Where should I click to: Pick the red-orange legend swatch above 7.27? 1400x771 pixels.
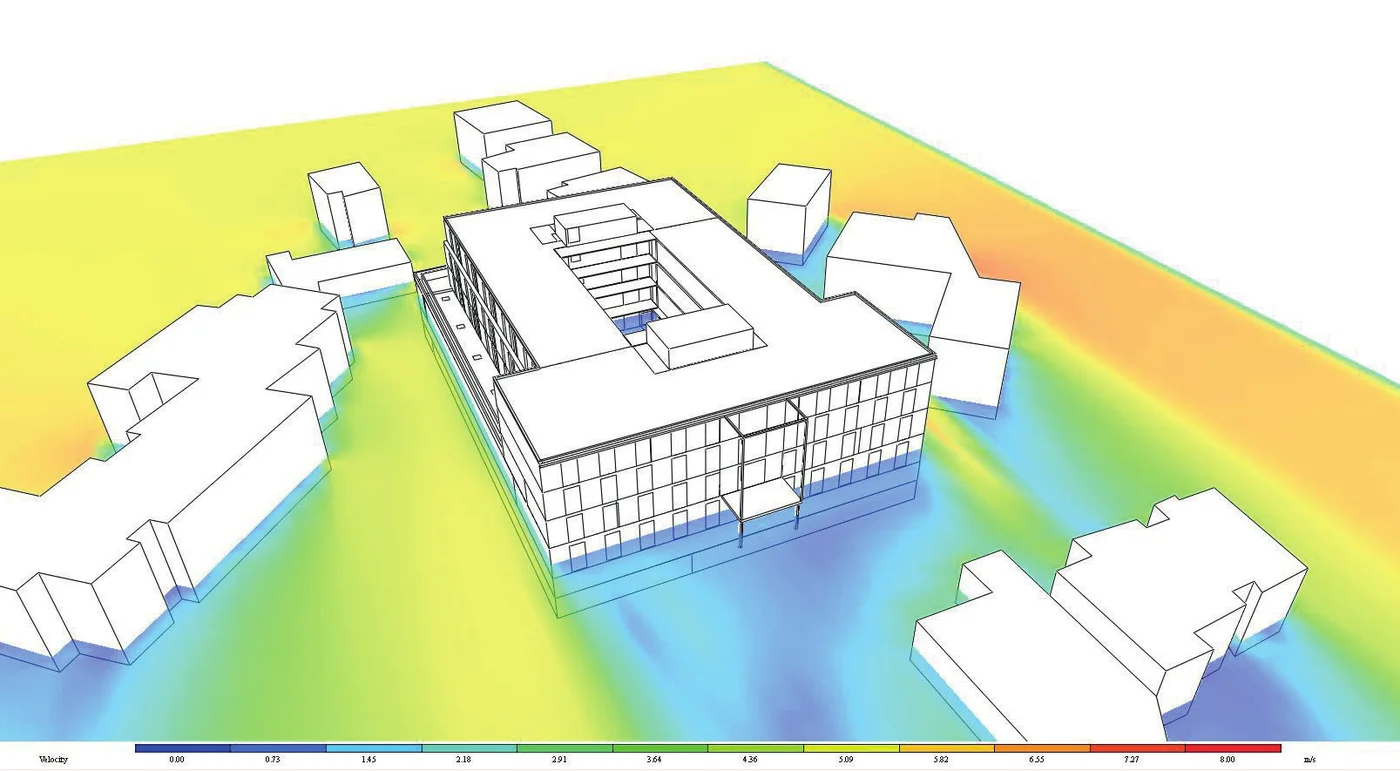(x=1137, y=747)
